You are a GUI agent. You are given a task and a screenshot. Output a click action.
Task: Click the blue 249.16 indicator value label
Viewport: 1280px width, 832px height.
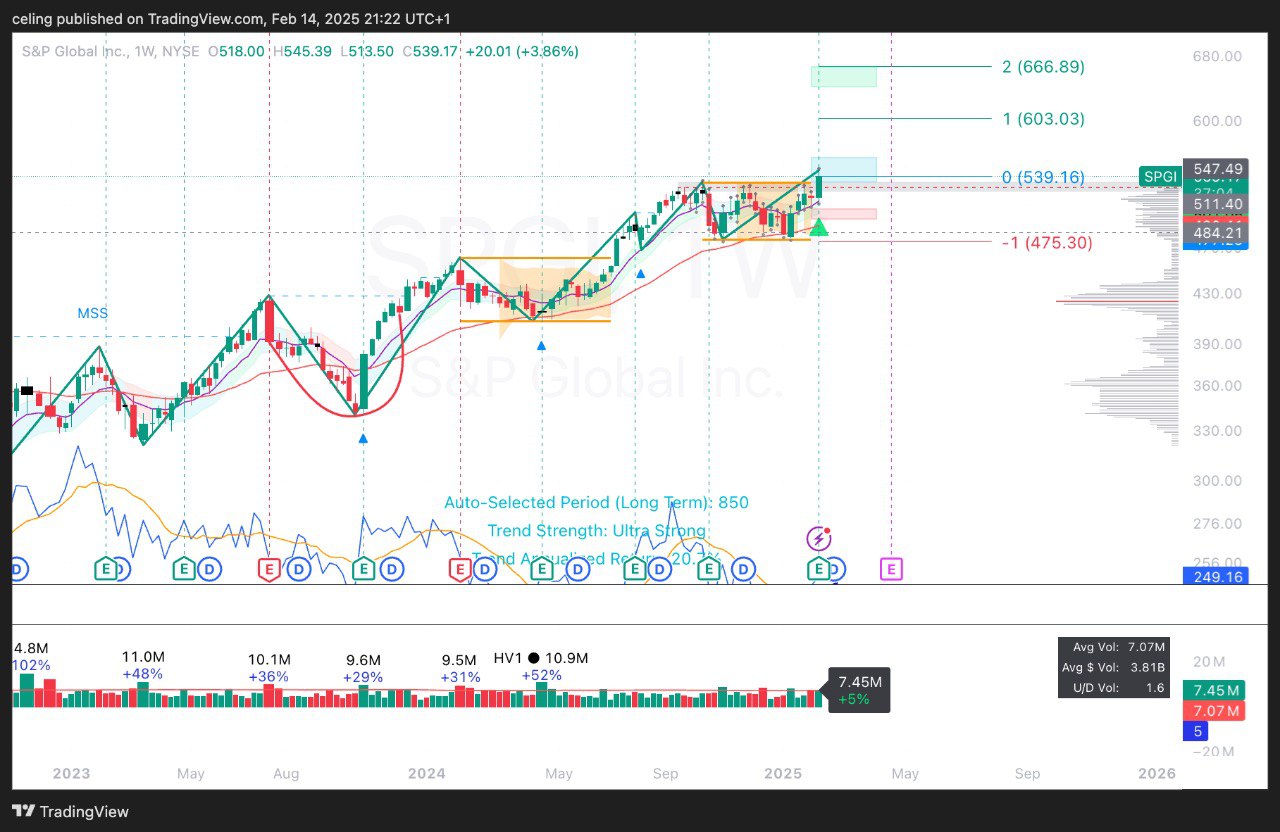(x=1214, y=577)
